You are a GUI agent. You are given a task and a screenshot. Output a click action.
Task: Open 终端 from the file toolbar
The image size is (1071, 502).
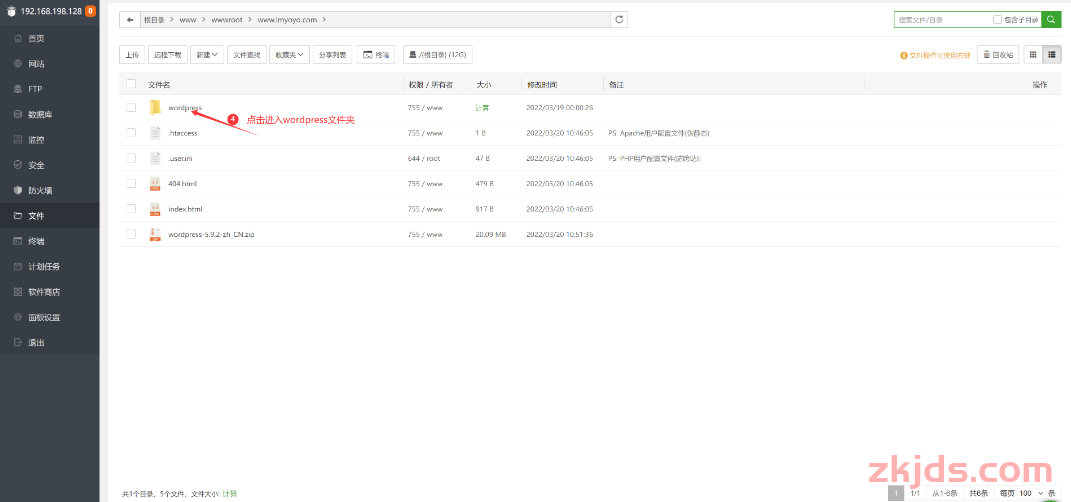point(376,55)
